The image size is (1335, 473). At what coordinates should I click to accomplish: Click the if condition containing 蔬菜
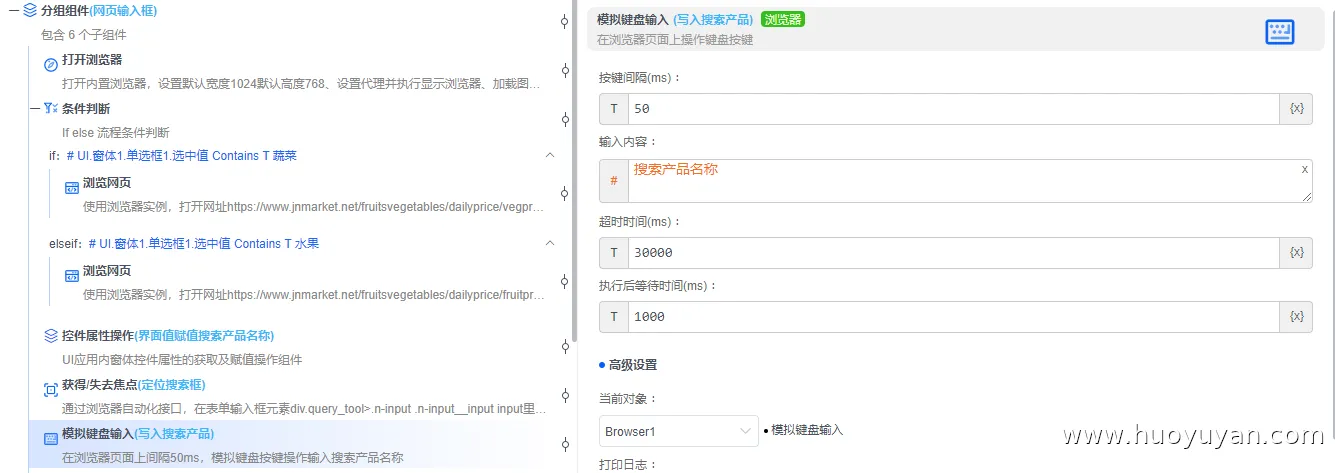(x=181, y=156)
